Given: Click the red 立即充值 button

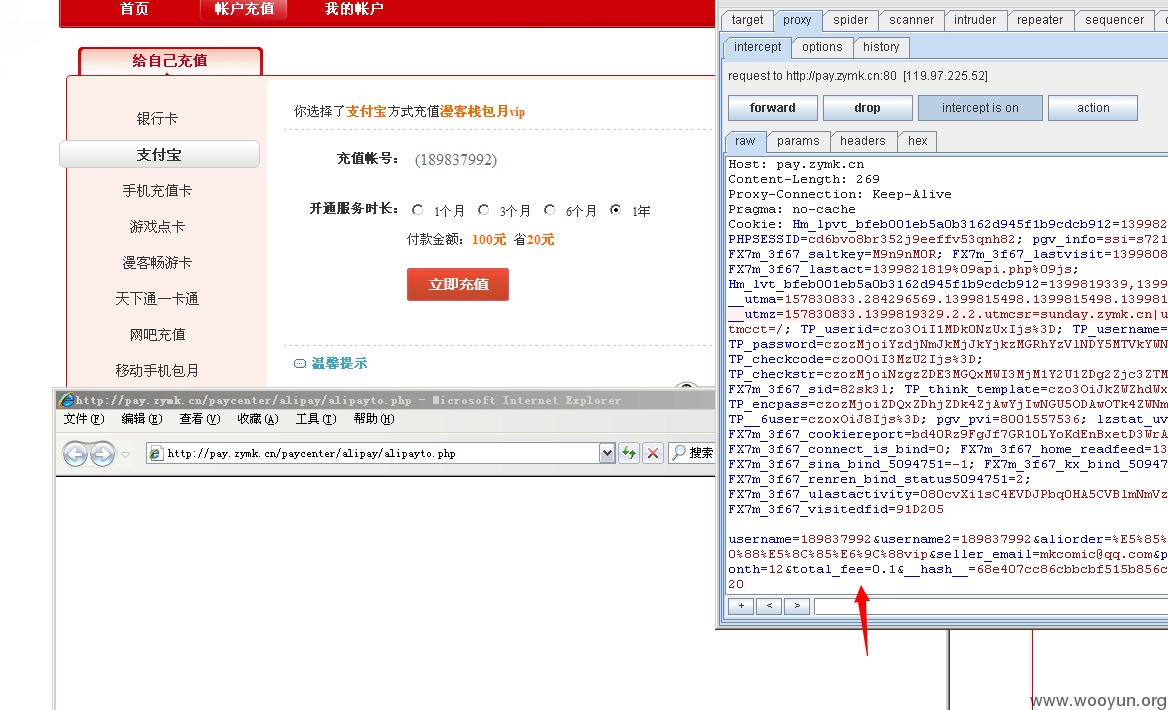Looking at the screenshot, I should click(458, 285).
